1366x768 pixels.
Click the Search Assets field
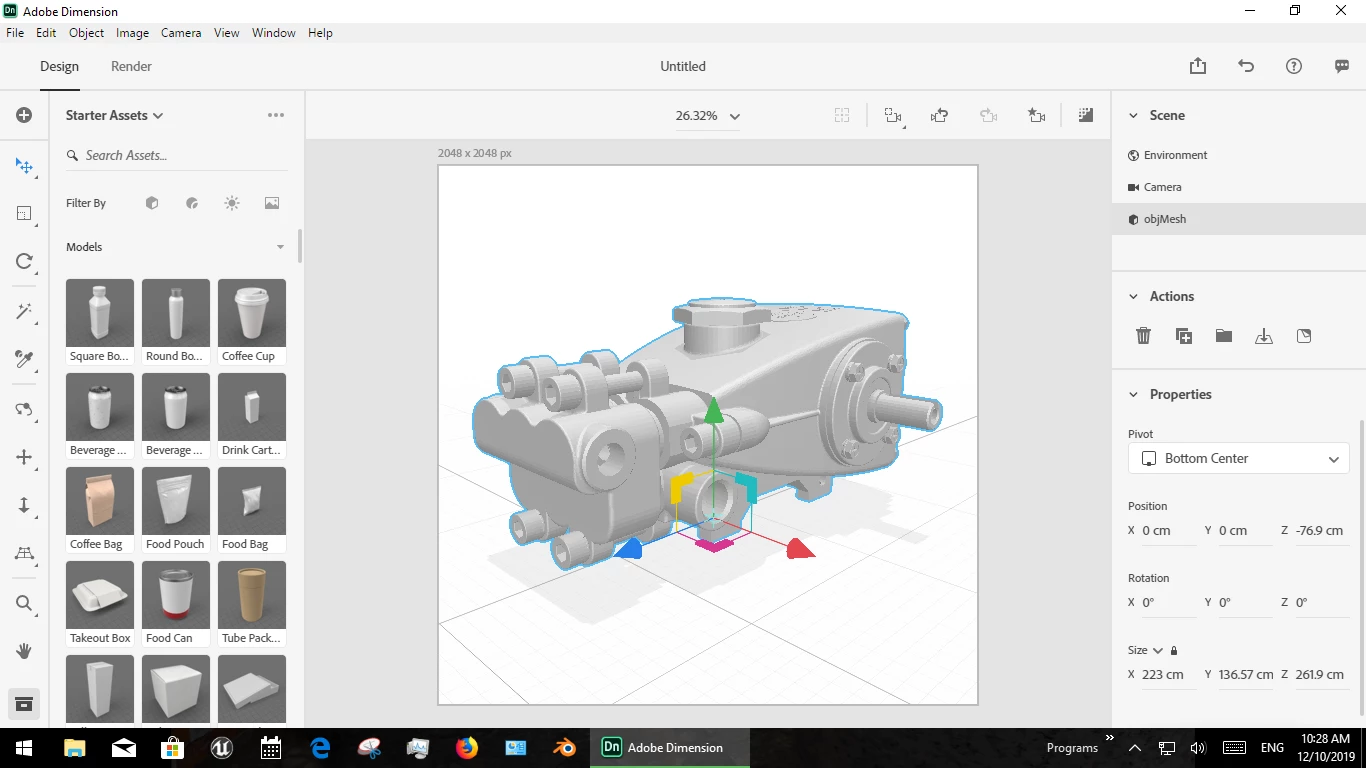tap(176, 155)
